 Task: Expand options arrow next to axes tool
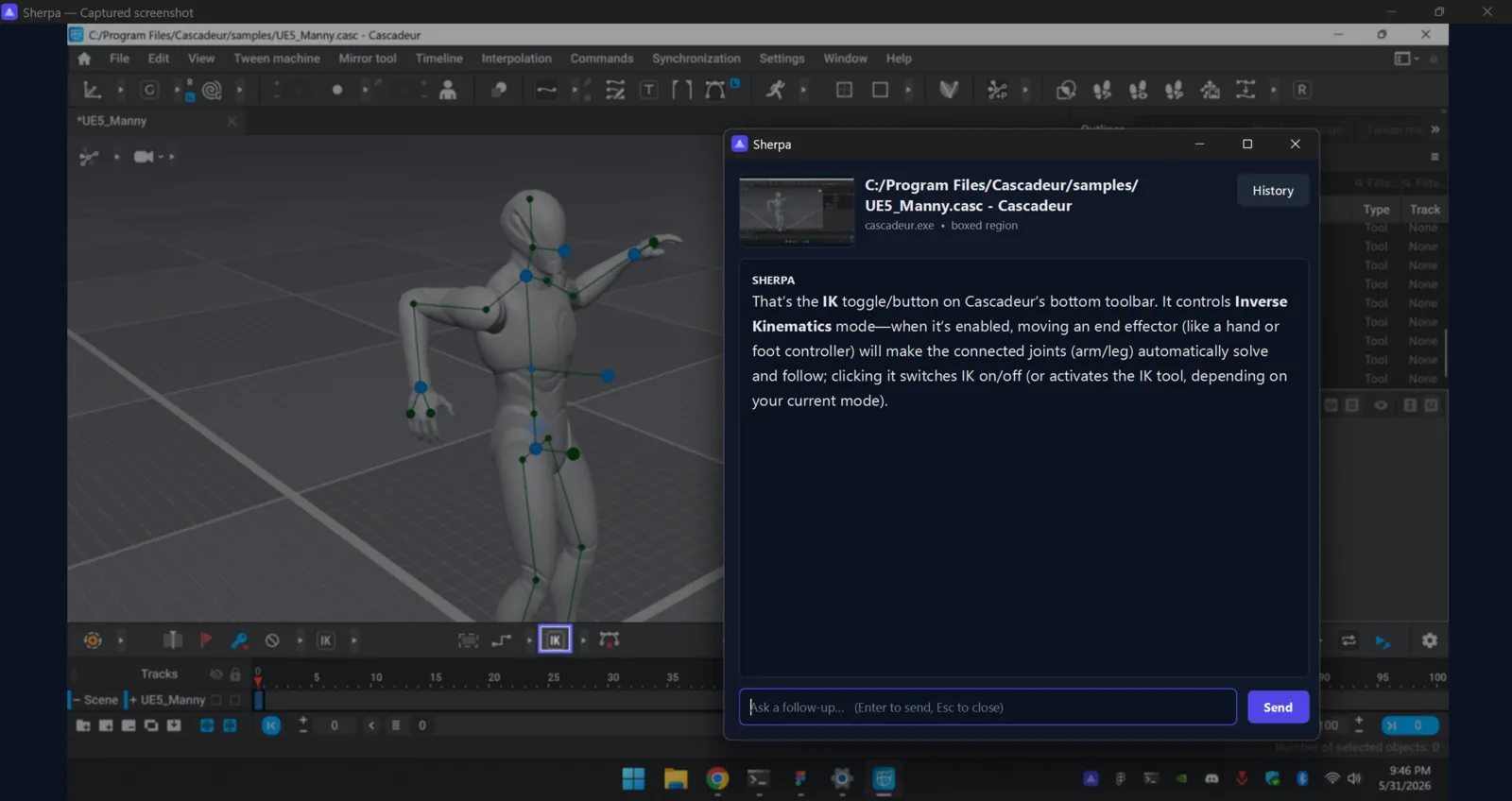pyautogui.click(x=120, y=90)
